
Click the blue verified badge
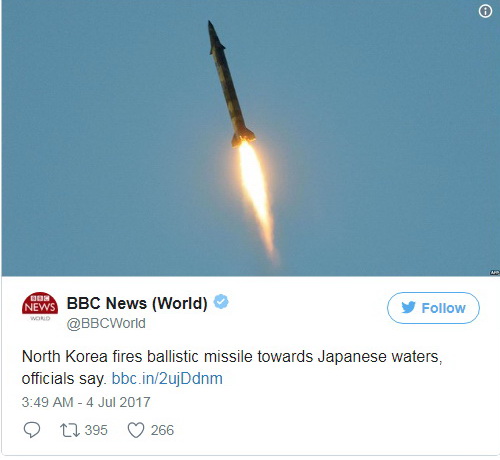click(x=221, y=302)
